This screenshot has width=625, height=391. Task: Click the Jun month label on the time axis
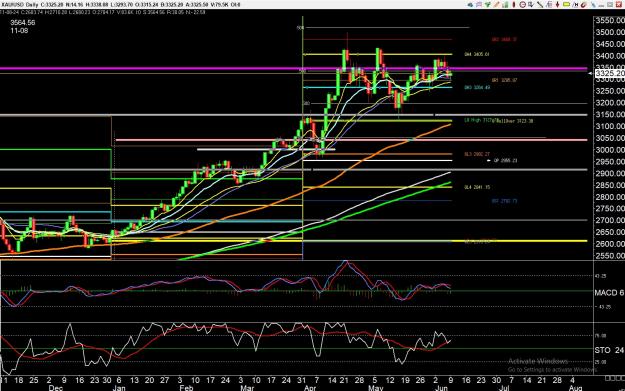pyautogui.click(x=442, y=388)
